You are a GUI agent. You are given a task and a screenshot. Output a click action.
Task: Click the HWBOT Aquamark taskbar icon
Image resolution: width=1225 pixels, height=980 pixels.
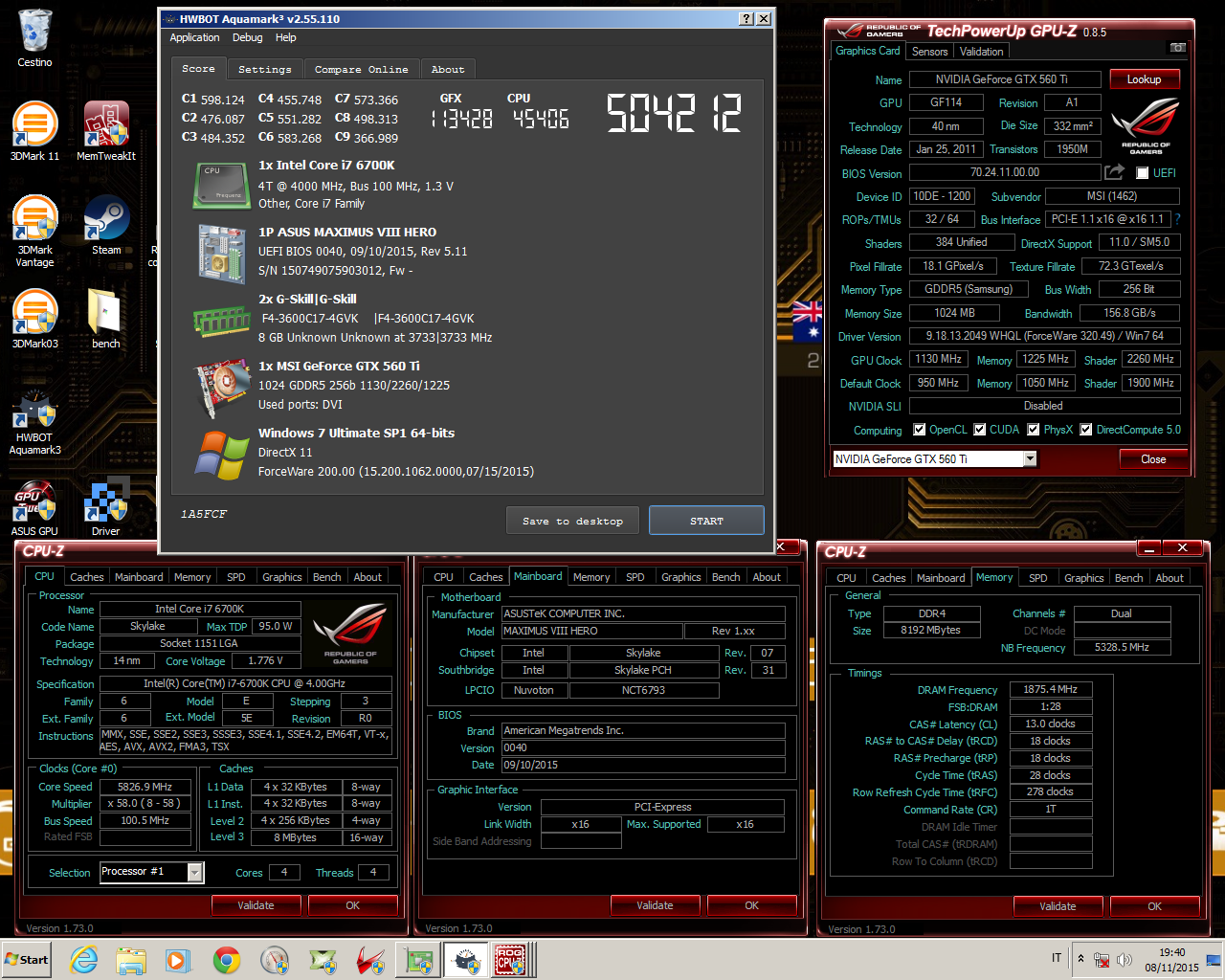click(466, 960)
